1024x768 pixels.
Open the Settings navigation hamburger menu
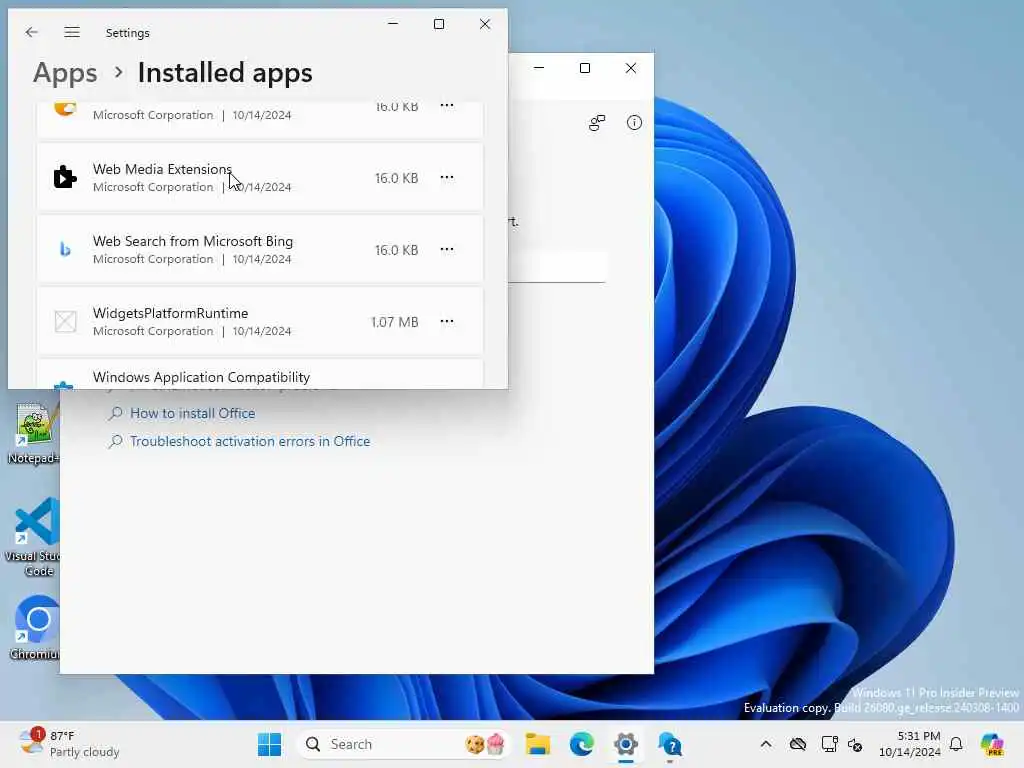(x=72, y=32)
